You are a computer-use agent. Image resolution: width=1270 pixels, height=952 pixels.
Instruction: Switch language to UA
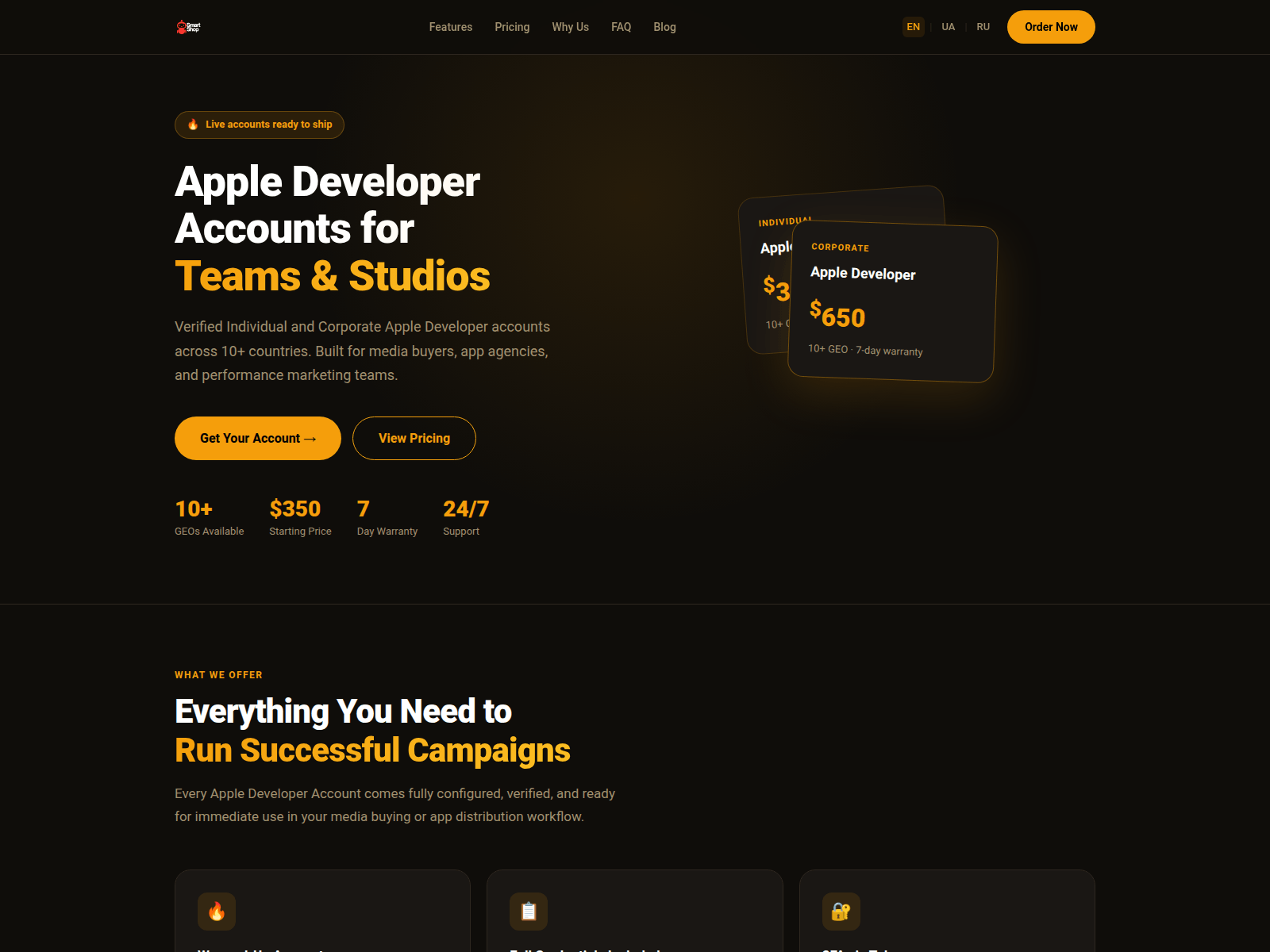point(949,27)
